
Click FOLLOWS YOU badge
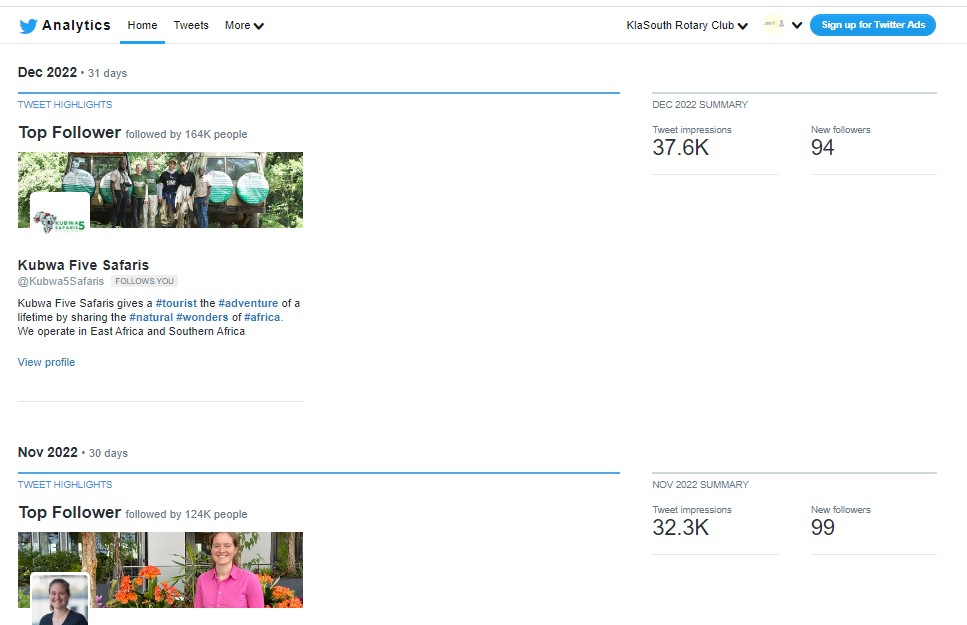click(x=144, y=281)
